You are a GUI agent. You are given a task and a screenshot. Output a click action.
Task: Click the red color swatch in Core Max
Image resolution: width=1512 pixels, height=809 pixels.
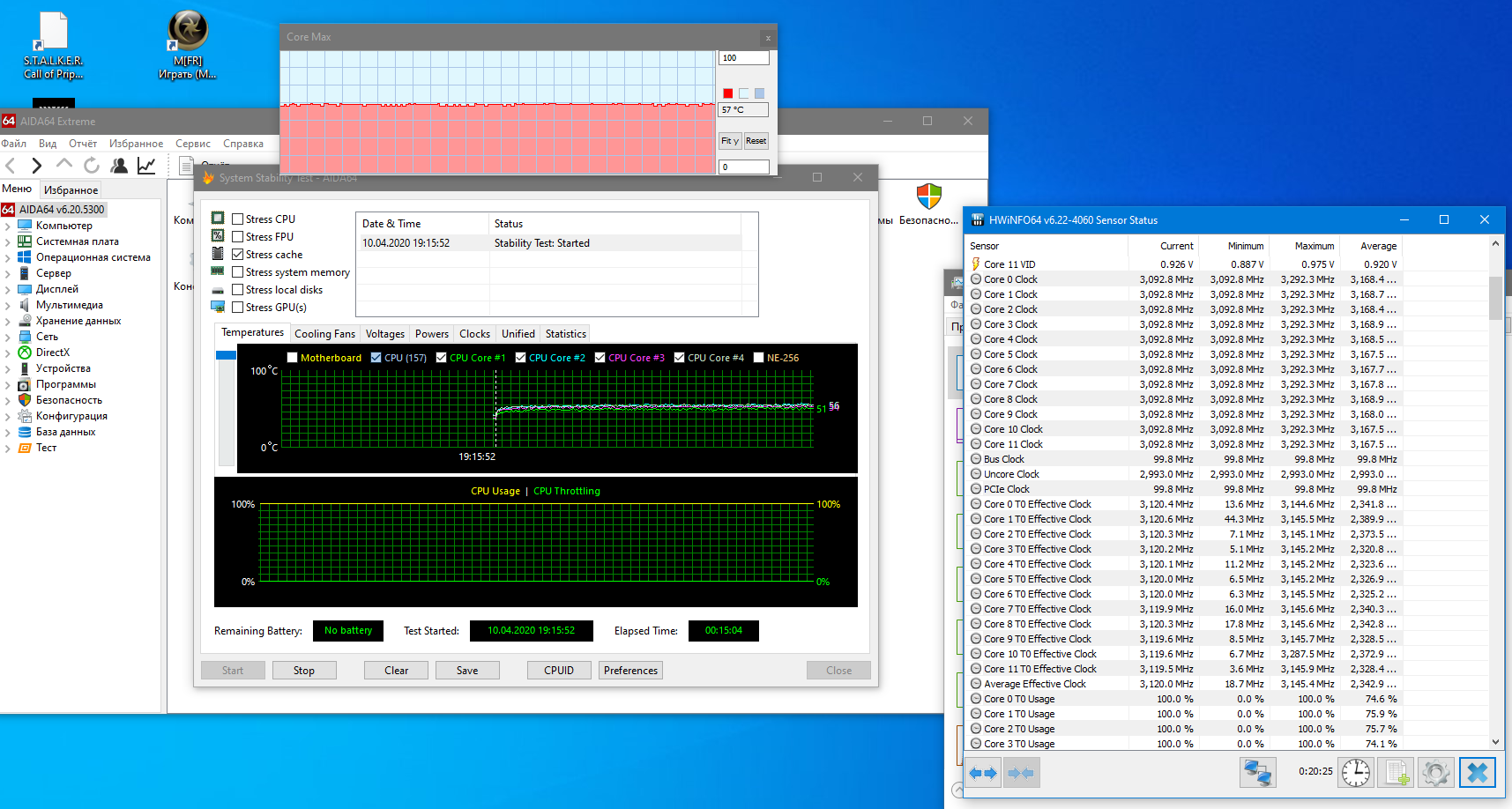[728, 93]
